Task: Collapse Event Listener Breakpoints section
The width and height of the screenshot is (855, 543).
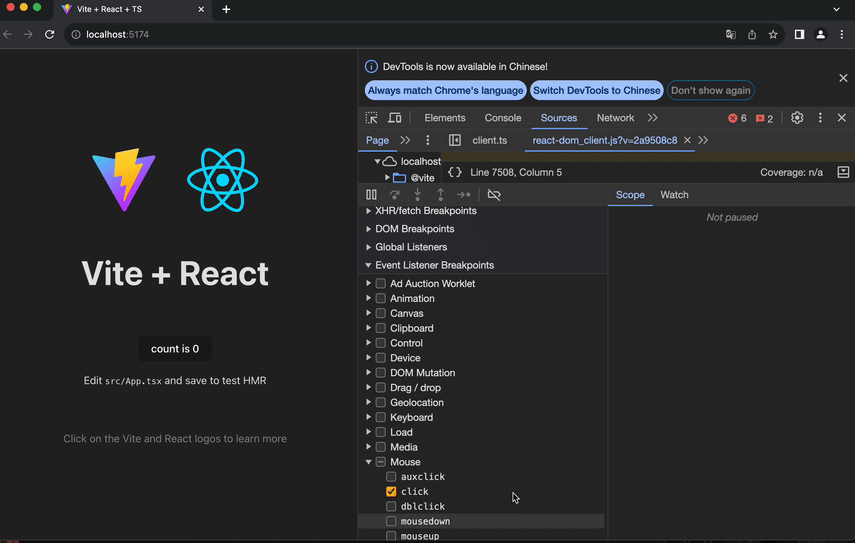Action: pyautogui.click(x=369, y=265)
